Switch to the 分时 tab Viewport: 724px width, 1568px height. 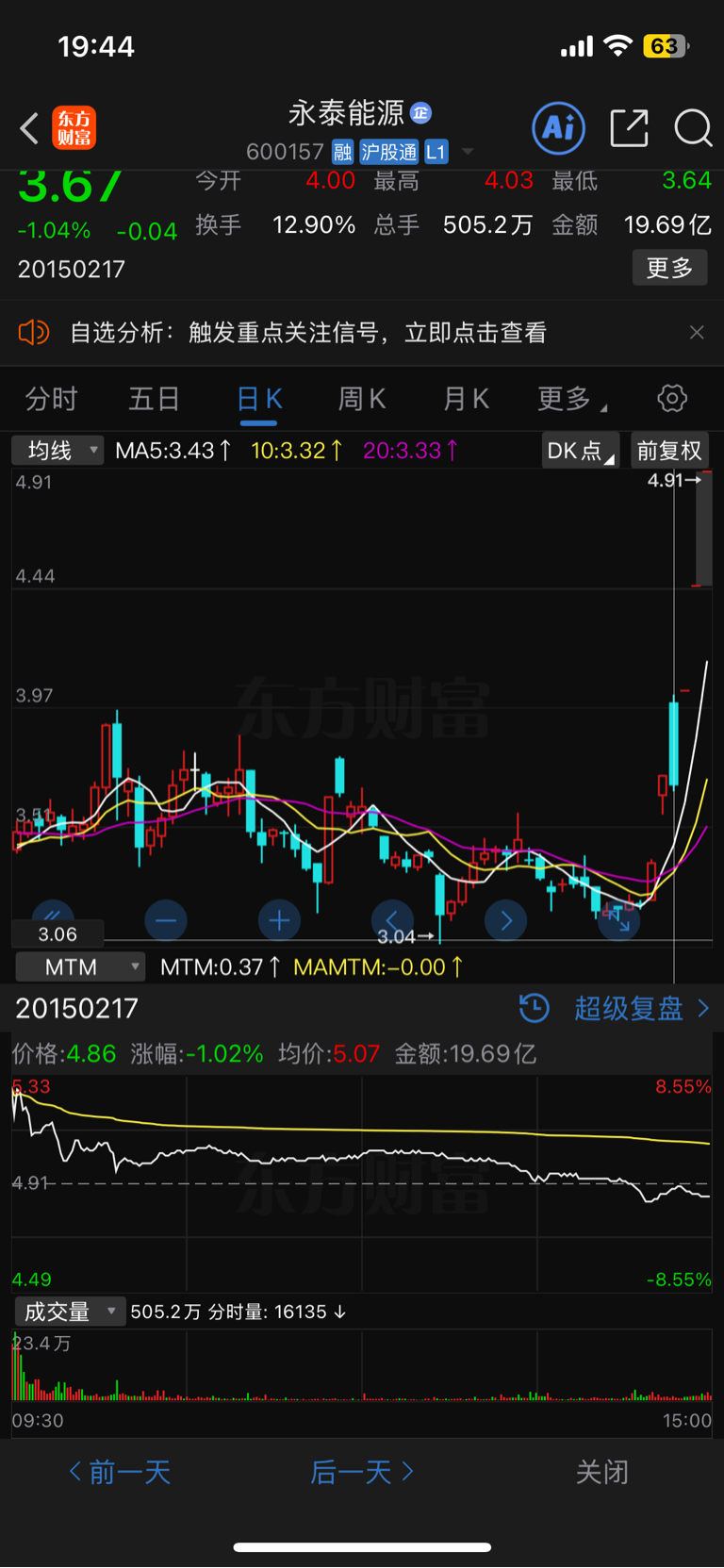(x=52, y=399)
